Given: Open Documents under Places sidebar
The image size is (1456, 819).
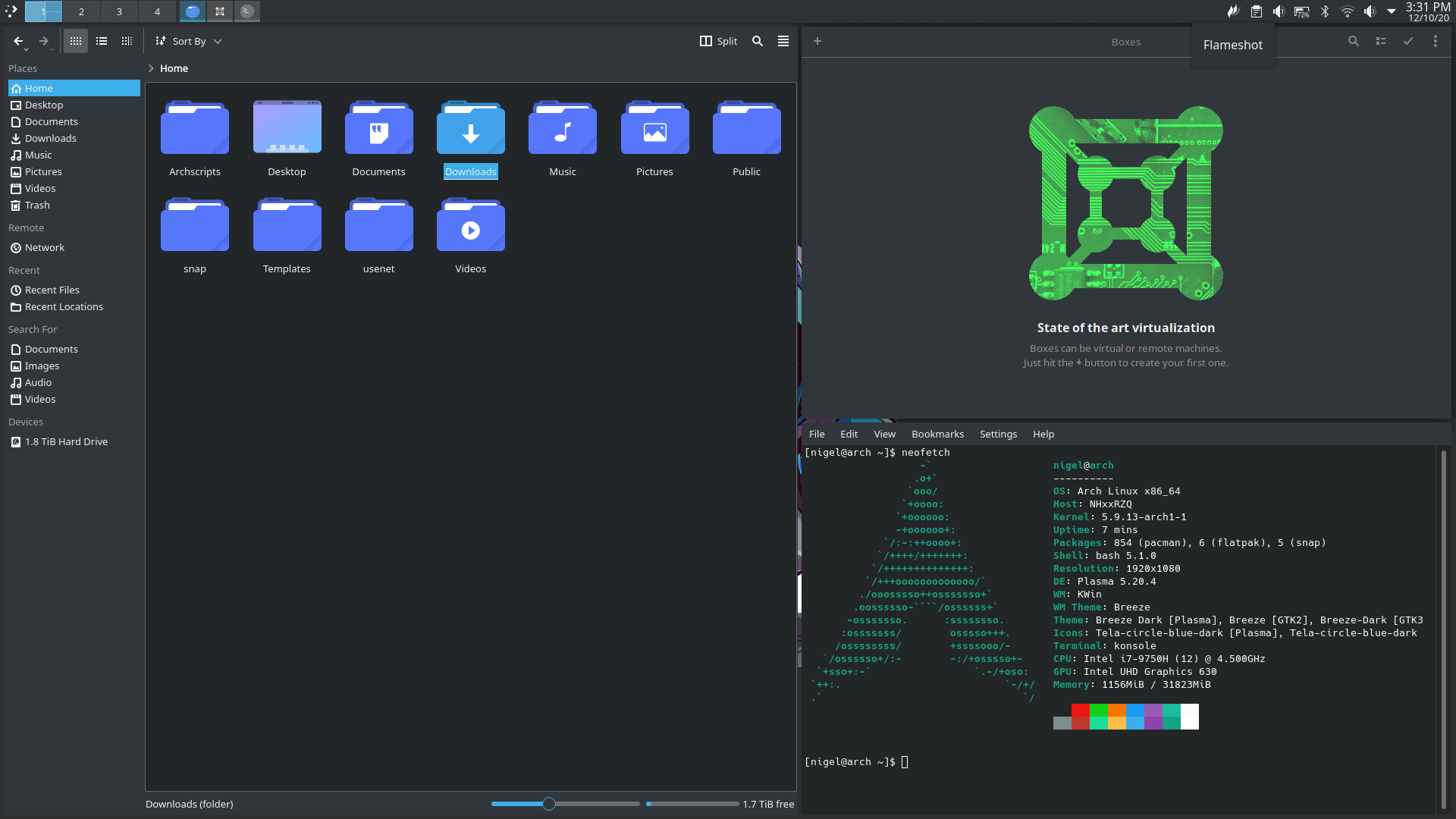Looking at the screenshot, I should pos(74,121).
